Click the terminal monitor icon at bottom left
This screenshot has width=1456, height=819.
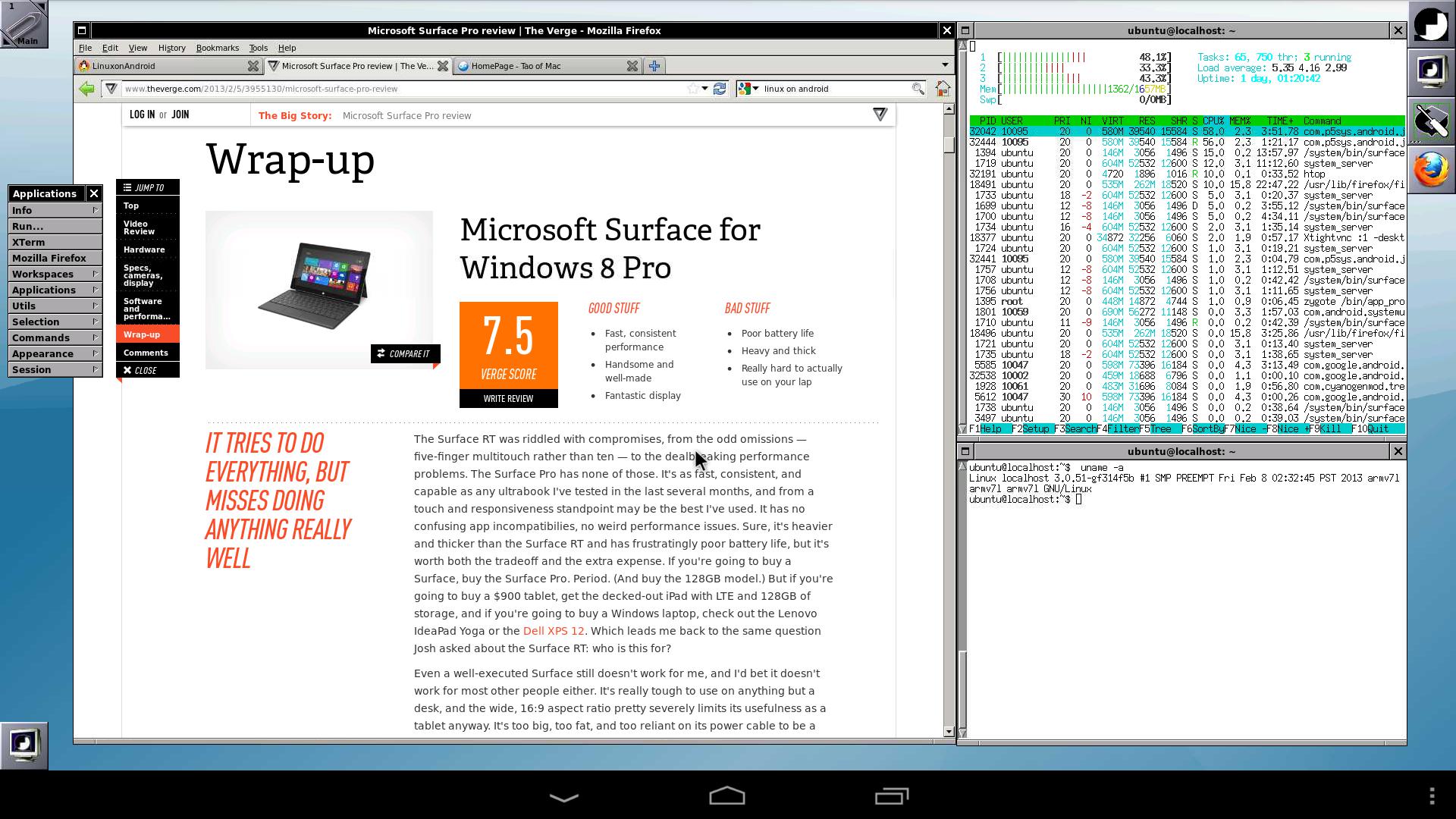(x=24, y=745)
